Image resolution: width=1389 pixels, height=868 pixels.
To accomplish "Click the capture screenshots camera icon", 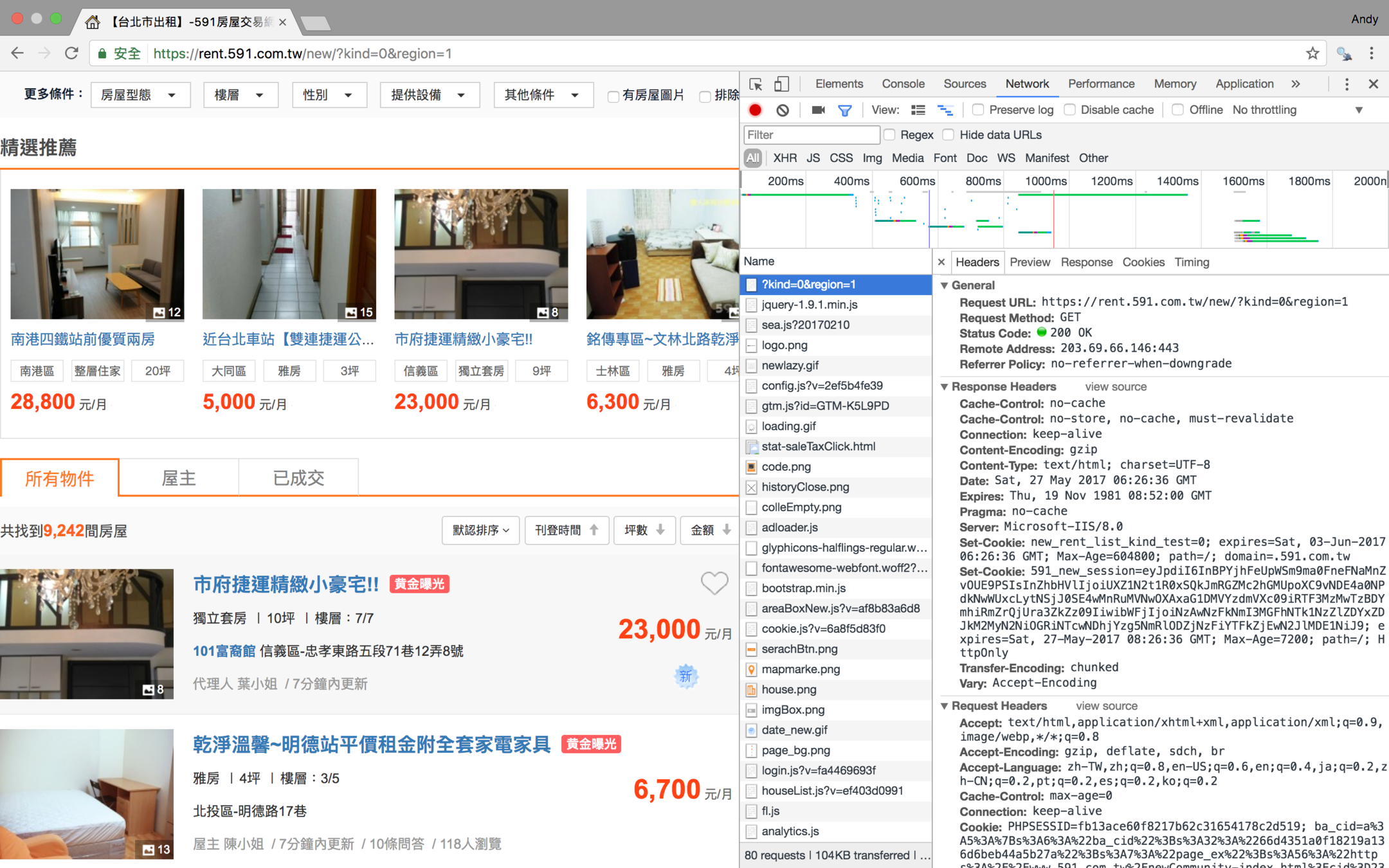I will point(818,110).
